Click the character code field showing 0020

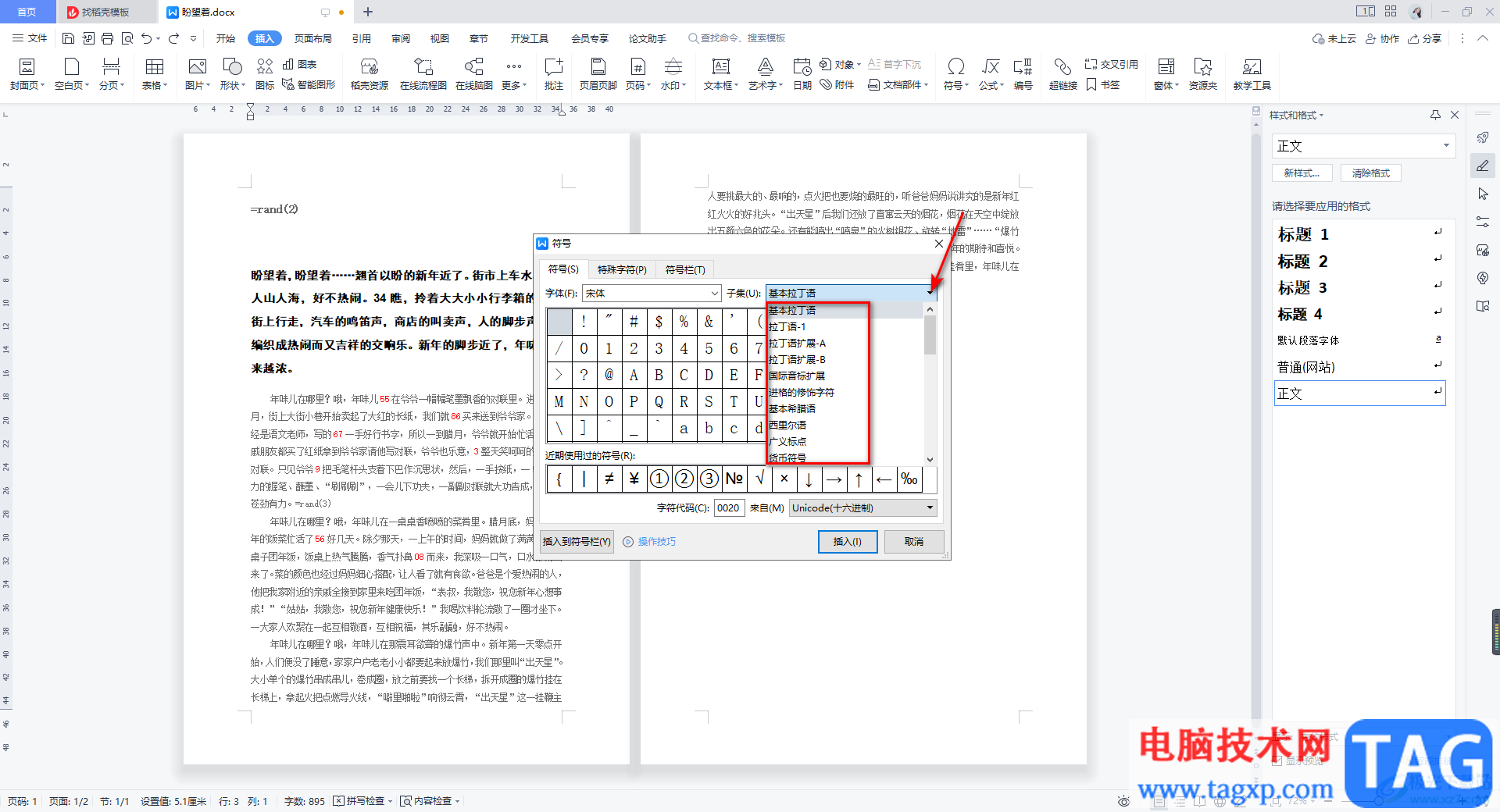(x=729, y=507)
